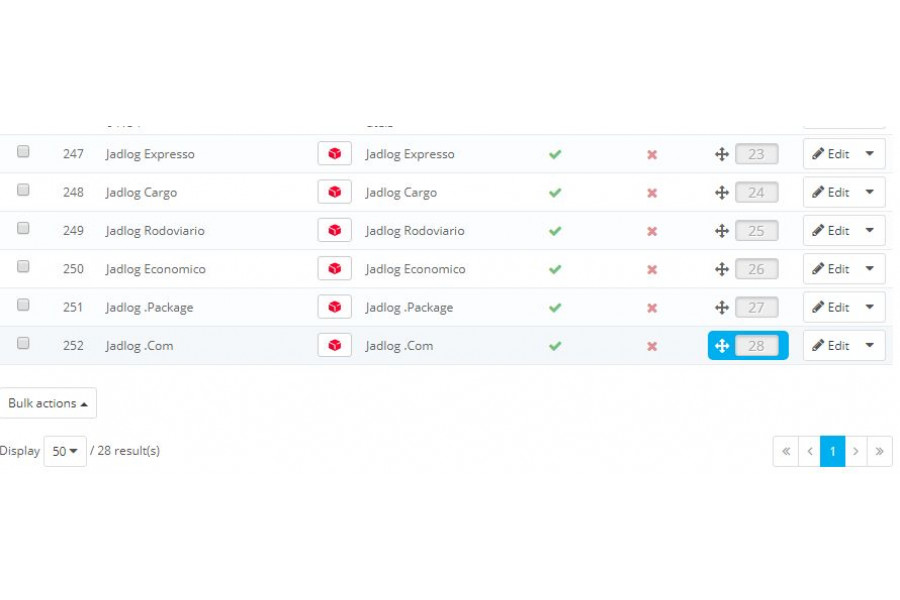The height and width of the screenshot is (600, 900).
Task: Click red cross for Jadlog .Package
Action: pyautogui.click(x=652, y=308)
